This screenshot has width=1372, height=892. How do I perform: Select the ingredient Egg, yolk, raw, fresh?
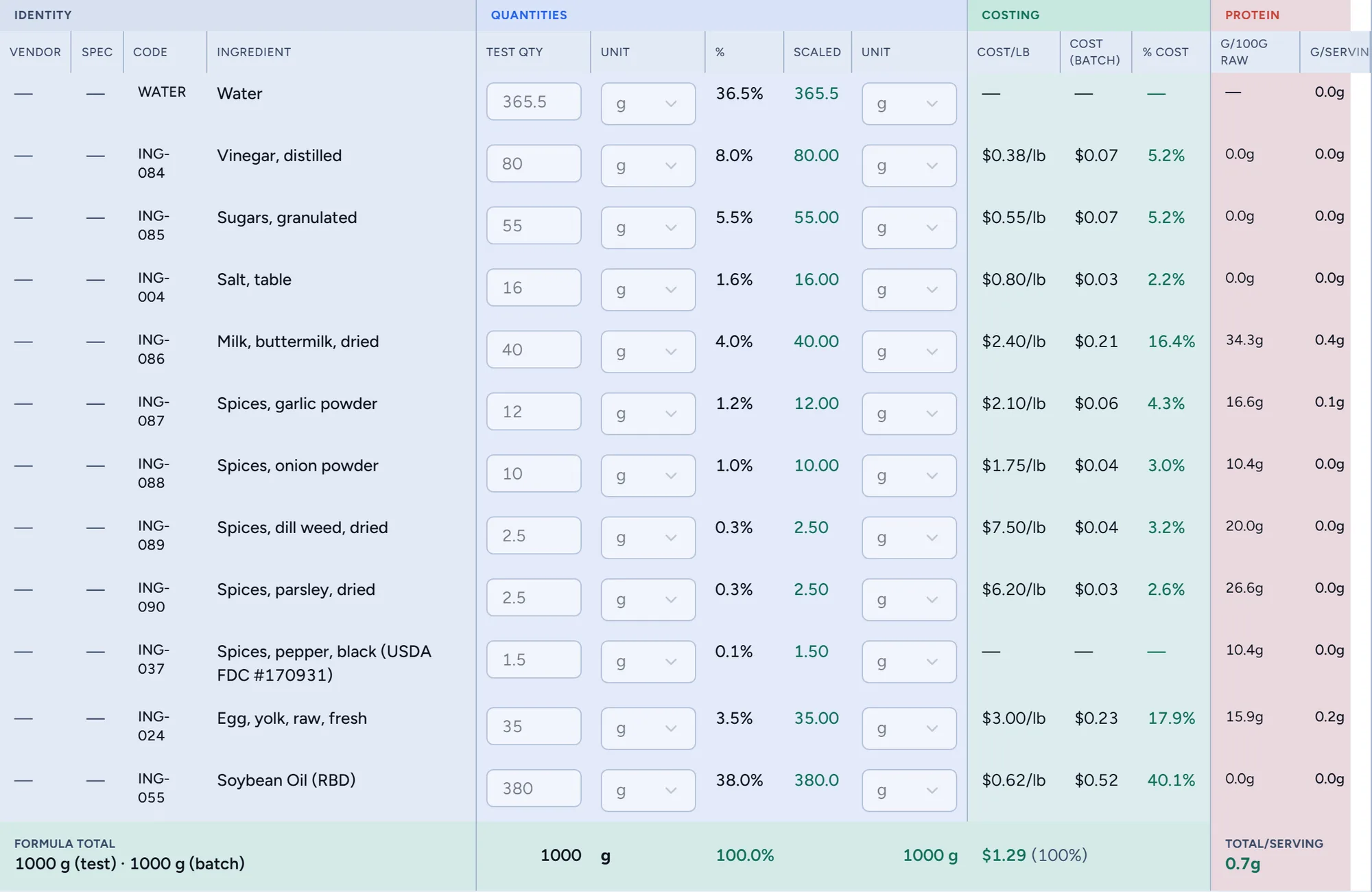pos(292,718)
